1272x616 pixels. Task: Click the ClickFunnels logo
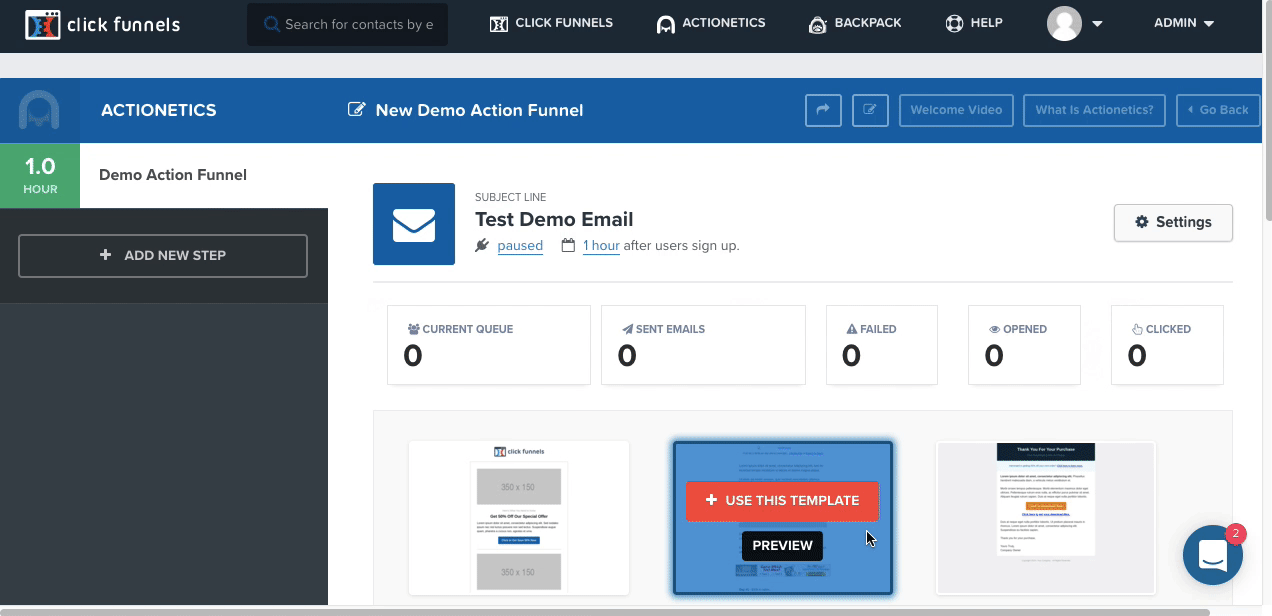tap(103, 24)
